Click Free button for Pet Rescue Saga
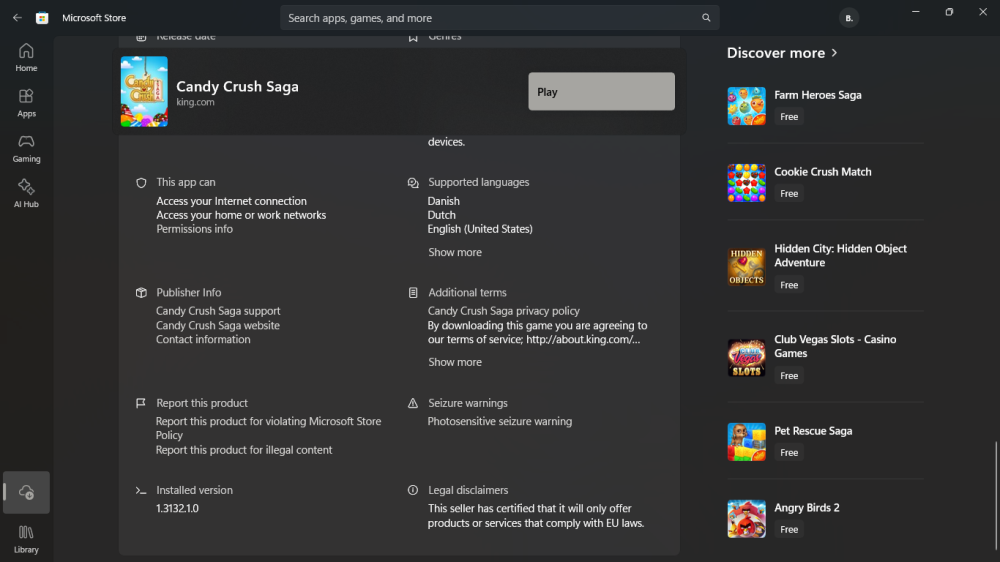Image resolution: width=1000 pixels, height=562 pixels. (789, 452)
